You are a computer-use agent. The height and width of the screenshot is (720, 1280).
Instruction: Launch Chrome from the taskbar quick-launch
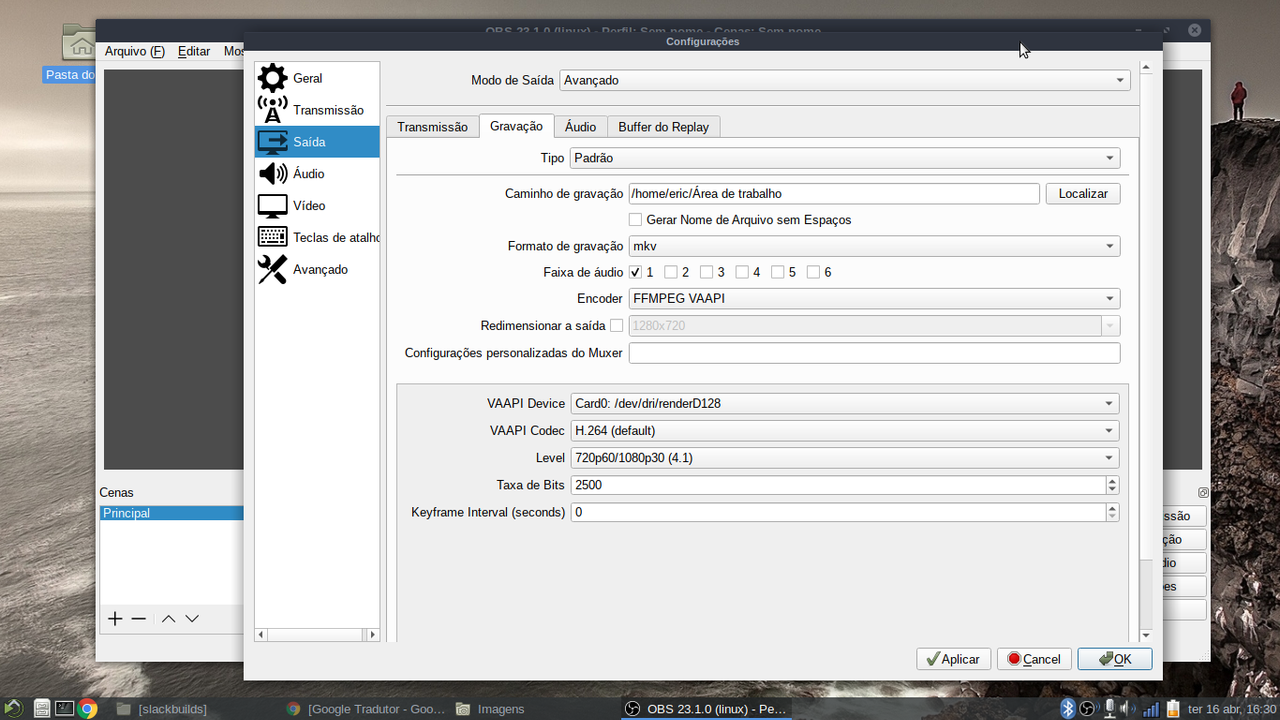[88, 709]
